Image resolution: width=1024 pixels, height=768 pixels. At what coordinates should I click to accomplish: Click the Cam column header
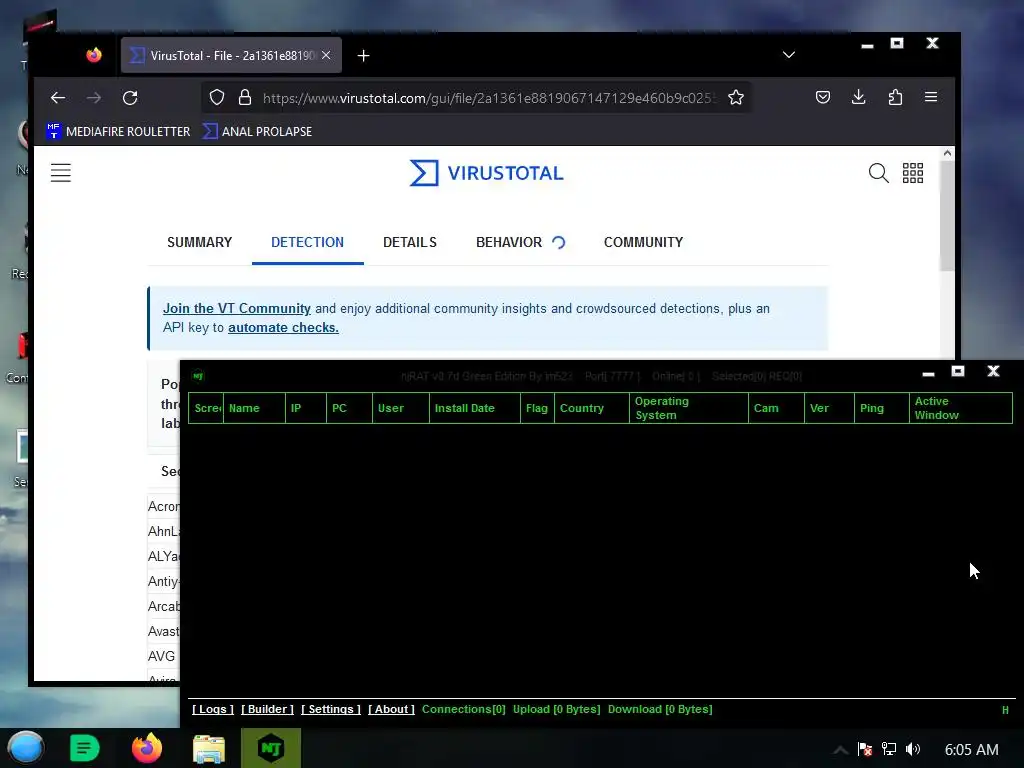tap(776, 408)
